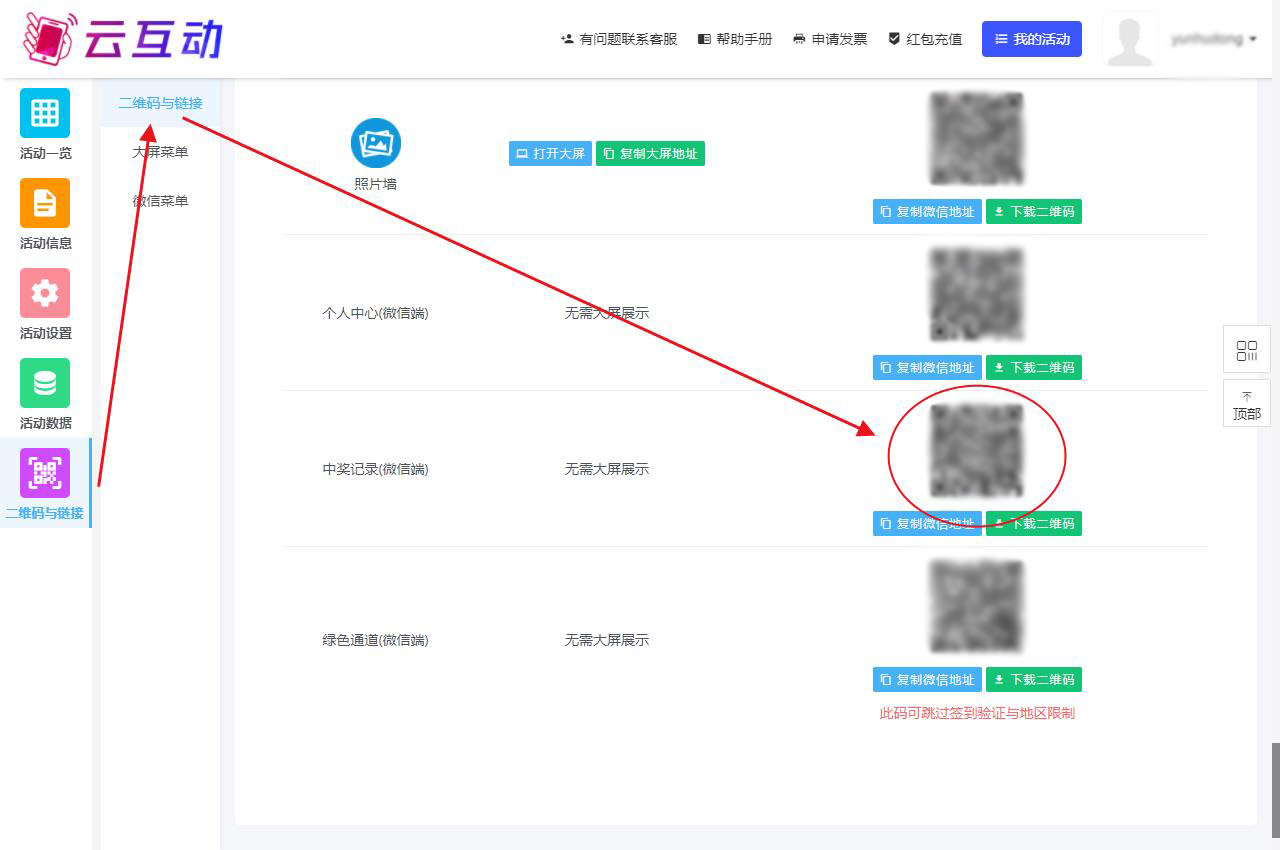The image size is (1280, 850).
Task: Click the 照片墙 photo wall icon
Action: click(376, 143)
